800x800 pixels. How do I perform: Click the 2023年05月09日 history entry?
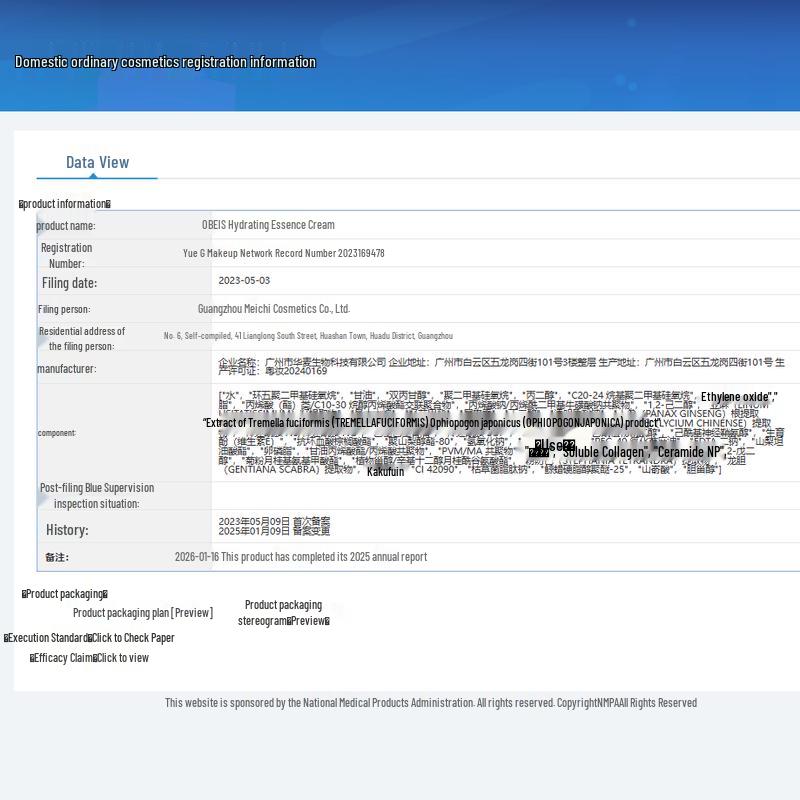pyautogui.click(x=274, y=521)
